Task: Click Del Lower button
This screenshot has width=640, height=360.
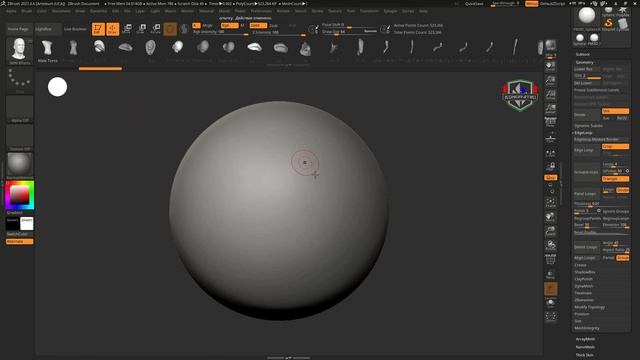Action: pos(587,83)
